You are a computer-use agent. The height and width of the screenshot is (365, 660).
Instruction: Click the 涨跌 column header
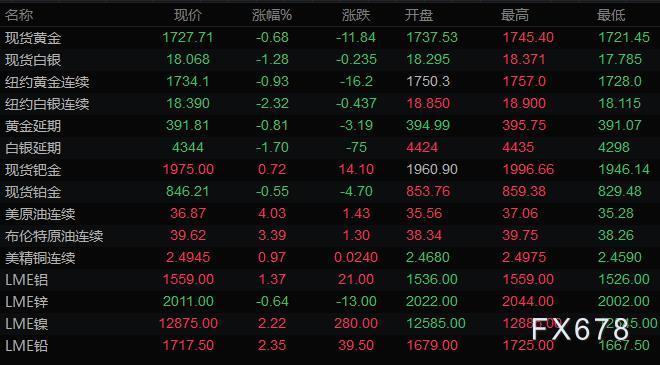(356, 16)
